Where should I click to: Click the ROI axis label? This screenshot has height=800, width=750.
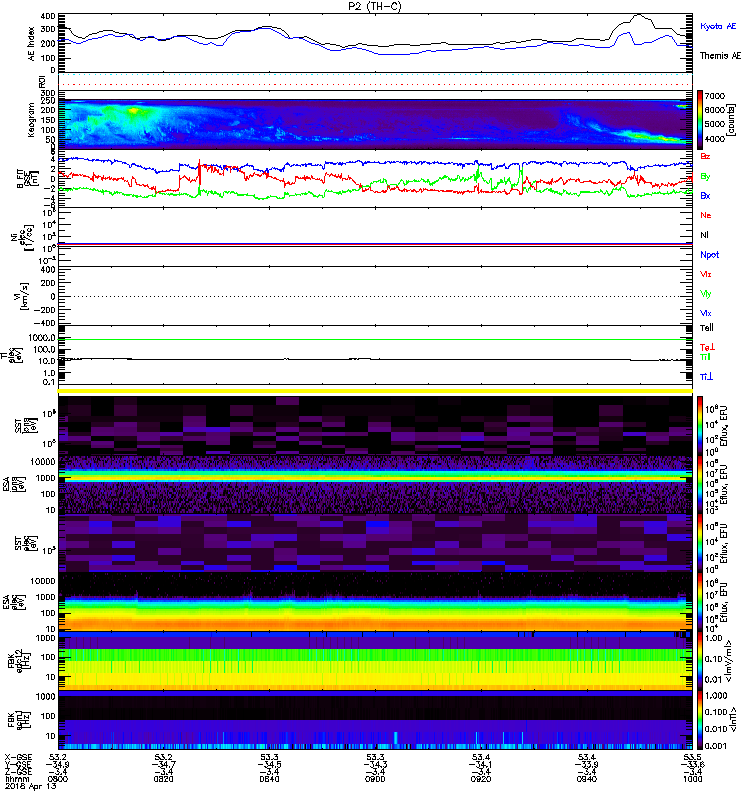pos(42,82)
